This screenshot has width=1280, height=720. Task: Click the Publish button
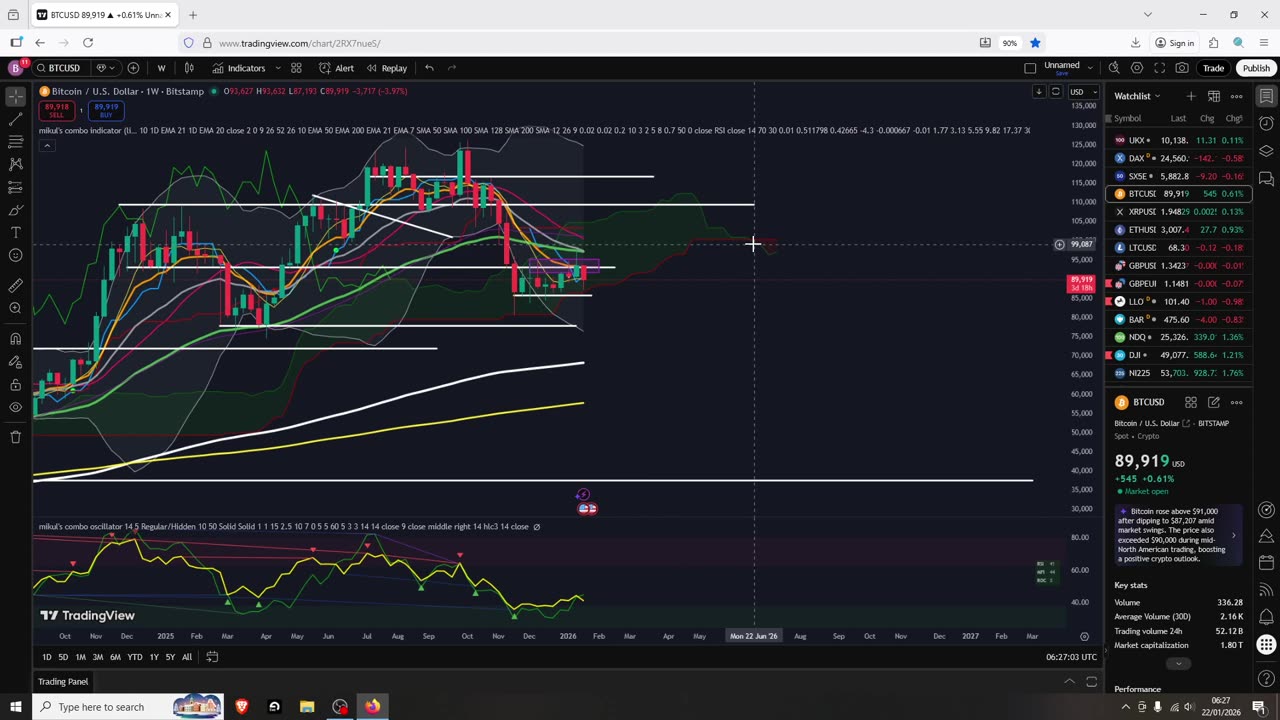pyautogui.click(x=1256, y=68)
